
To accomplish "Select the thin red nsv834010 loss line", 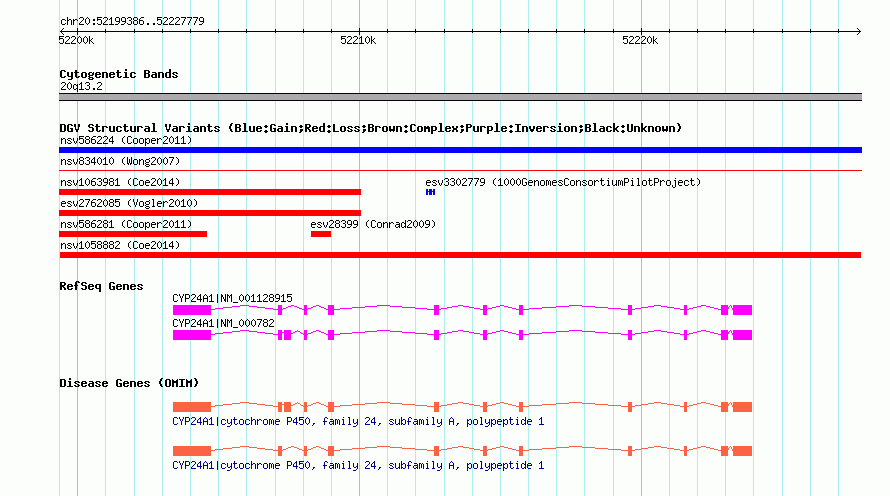I will pyautogui.click(x=460, y=170).
